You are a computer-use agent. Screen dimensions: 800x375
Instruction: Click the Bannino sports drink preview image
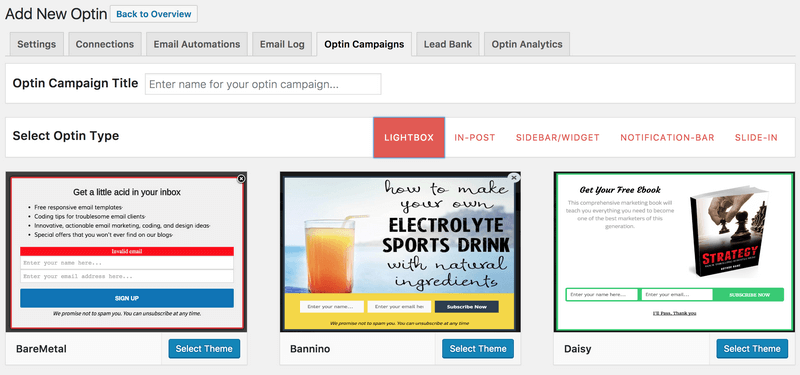click(400, 252)
